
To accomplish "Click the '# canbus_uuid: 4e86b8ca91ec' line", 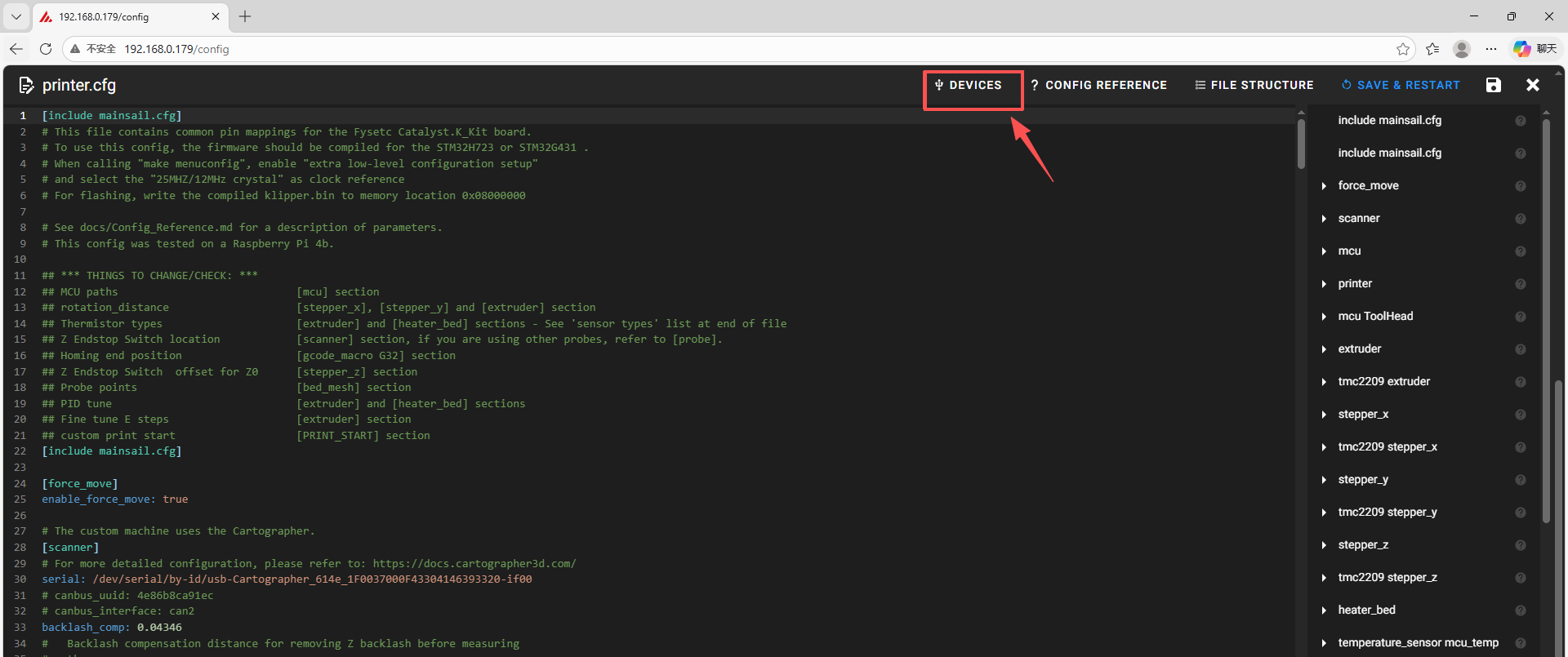I will [x=127, y=596].
